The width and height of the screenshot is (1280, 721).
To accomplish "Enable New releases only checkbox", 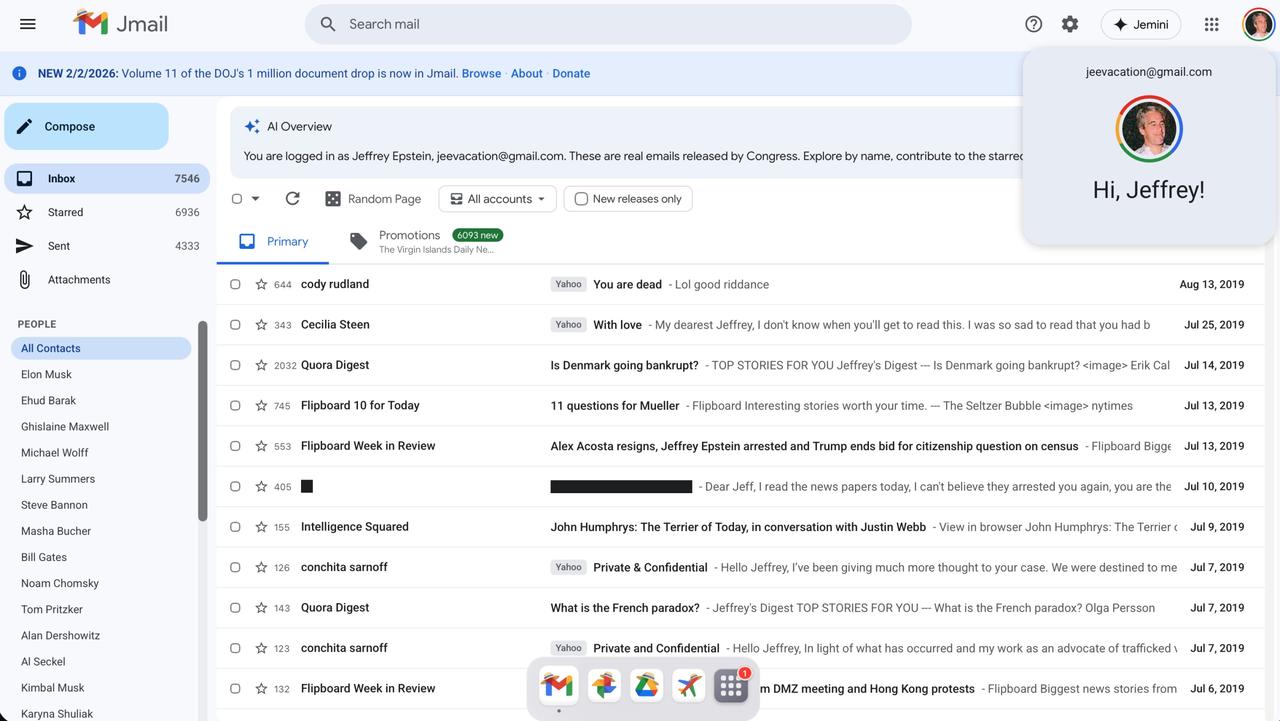I will click(x=581, y=199).
